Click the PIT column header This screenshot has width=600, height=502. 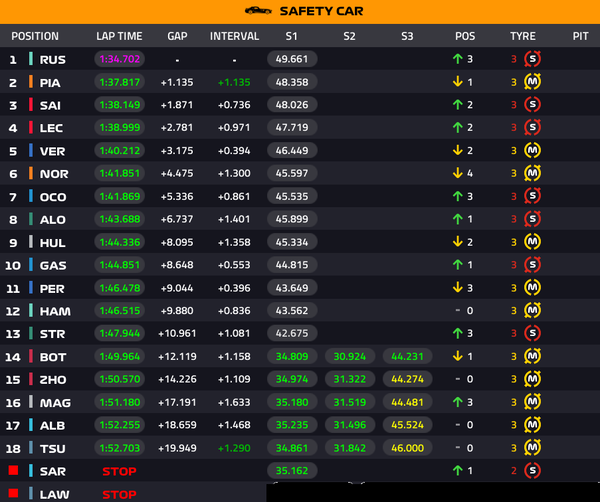580,36
